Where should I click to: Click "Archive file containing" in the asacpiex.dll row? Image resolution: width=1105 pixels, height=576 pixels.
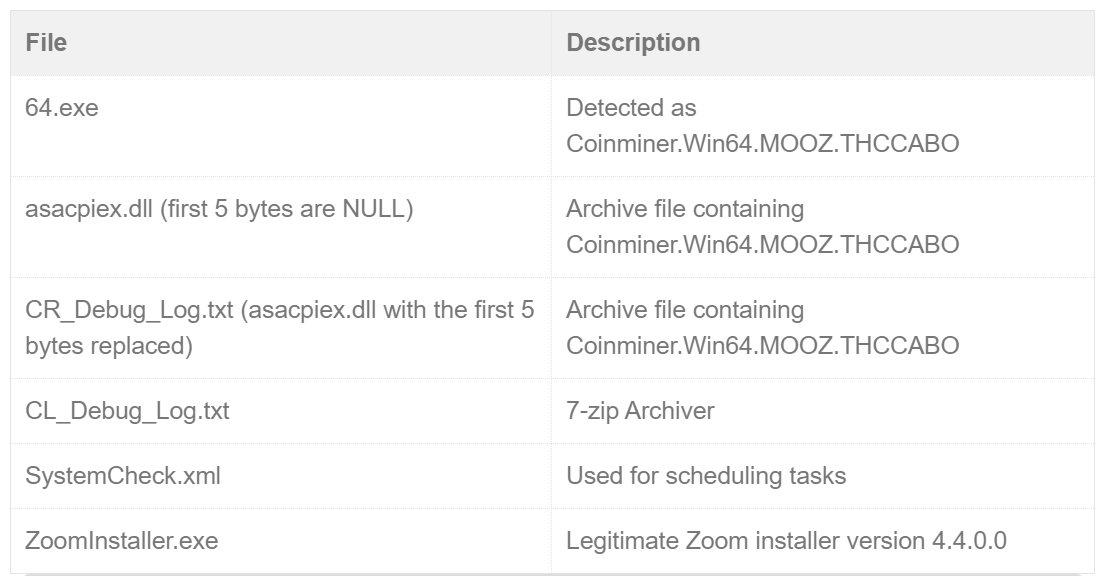(x=685, y=209)
